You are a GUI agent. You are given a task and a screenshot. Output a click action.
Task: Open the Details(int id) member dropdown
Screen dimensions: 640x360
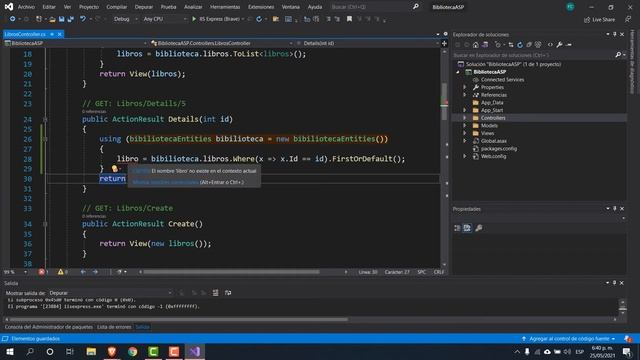367,43
